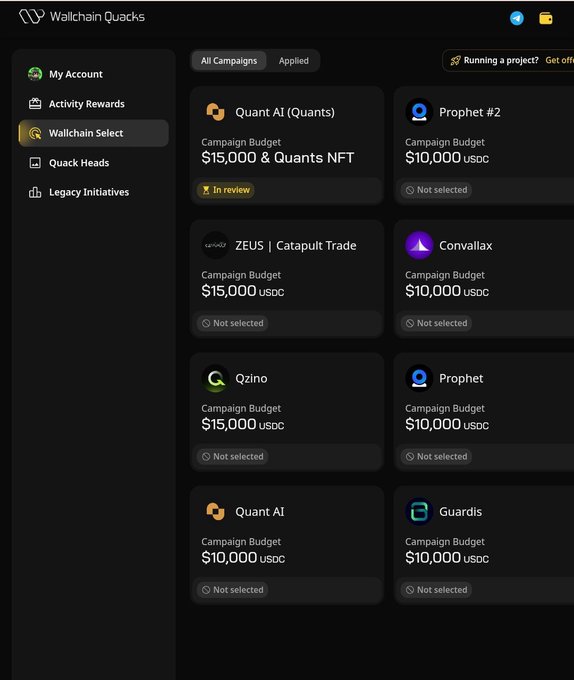This screenshot has height=680, width=574.
Task: Click the In review status badge
Action: coord(226,190)
